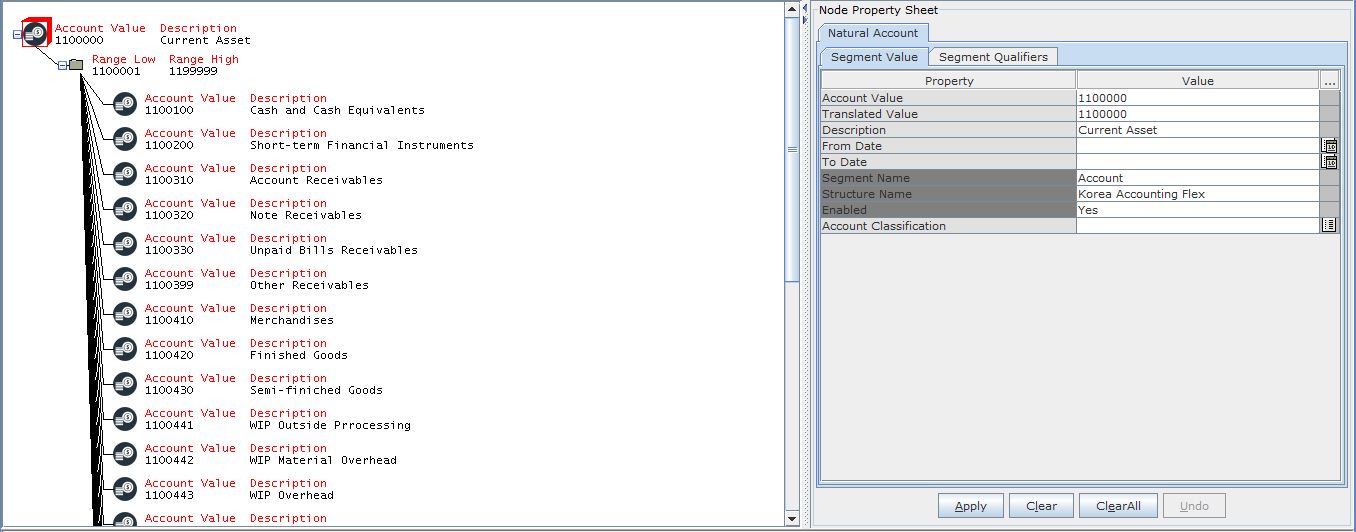Viewport: 1356px width, 532px height.
Task: Select the Merchandises account icon
Action: click(x=125, y=314)
